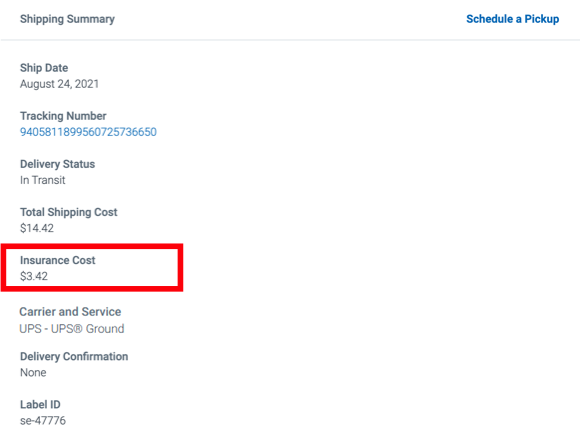Screen dimensions: 580x448
Task: Click the Tracking Number label
Action: 63,116
